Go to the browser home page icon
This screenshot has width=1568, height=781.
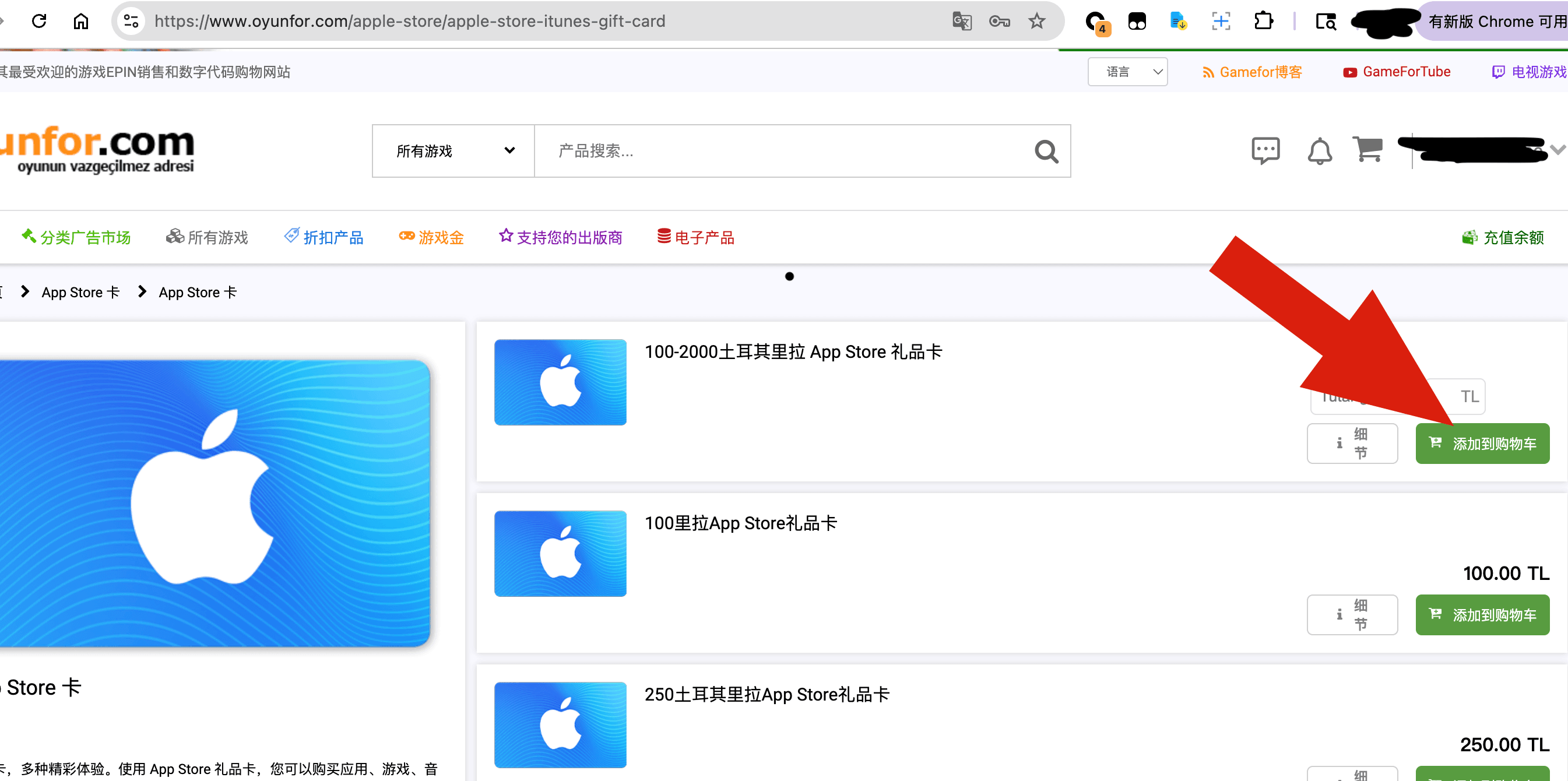click(x=81, y=22)
